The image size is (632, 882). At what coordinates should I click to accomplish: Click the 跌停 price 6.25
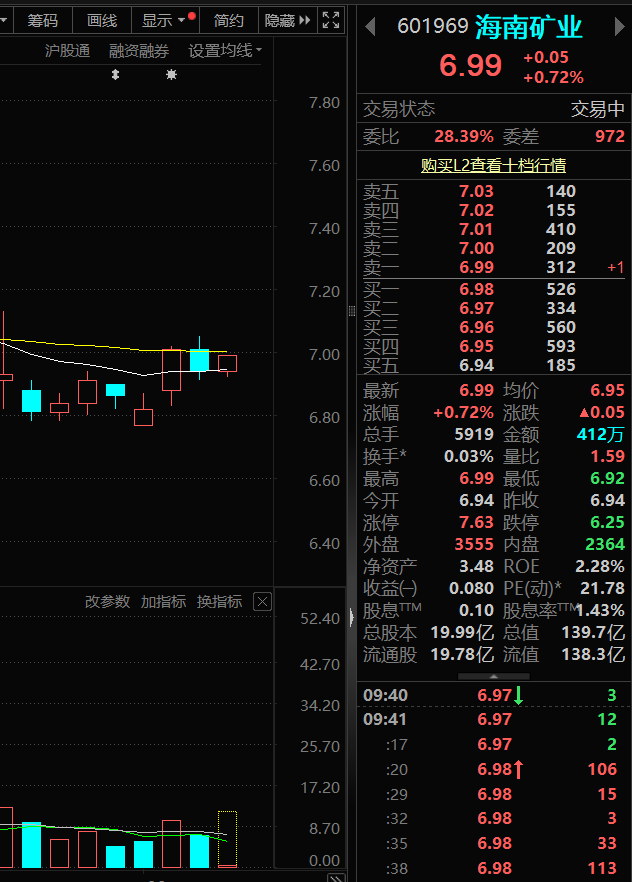pyautogui.click(x=607, y=522)
